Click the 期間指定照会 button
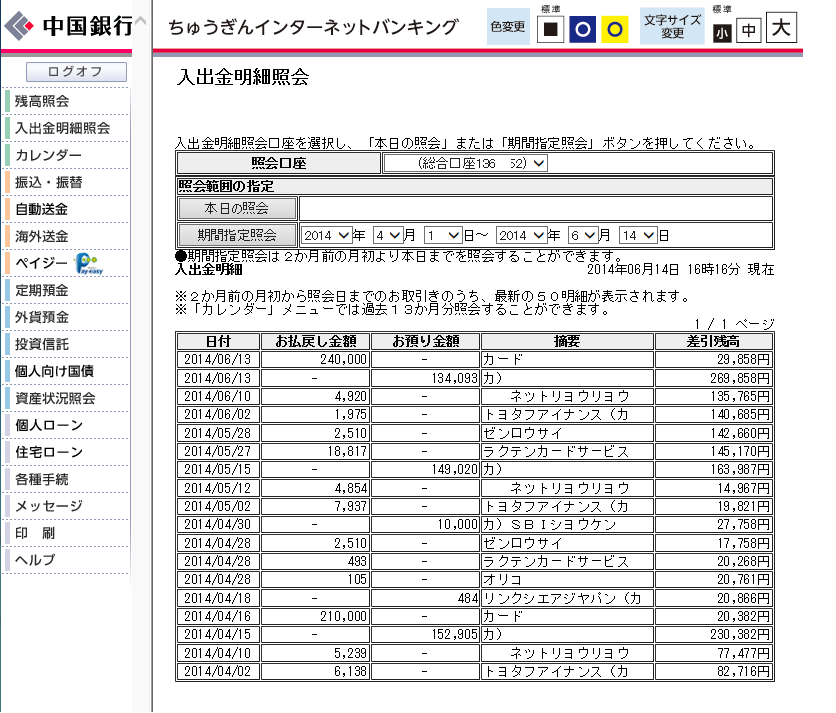Image resolution: width=836 pixels, height=713 pixels. (237, 235)
